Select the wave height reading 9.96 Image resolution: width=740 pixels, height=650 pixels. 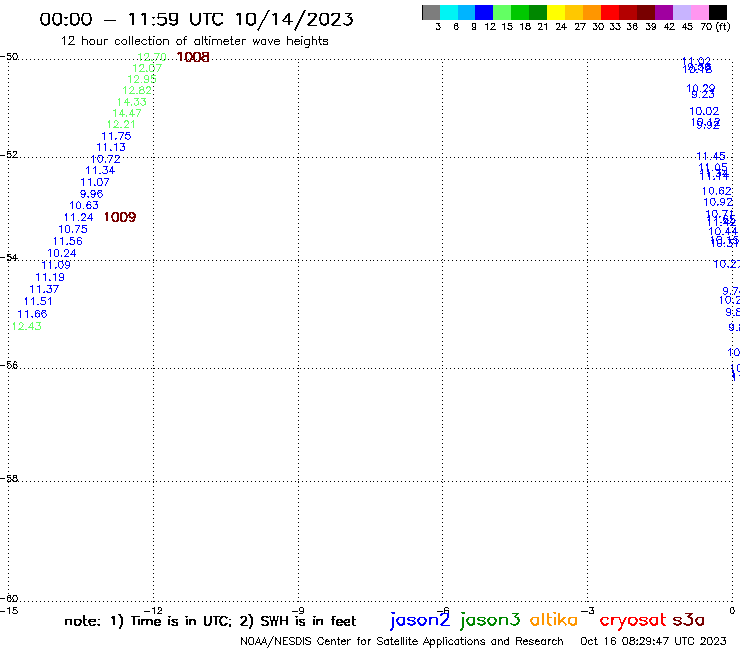tap(92, 194)
